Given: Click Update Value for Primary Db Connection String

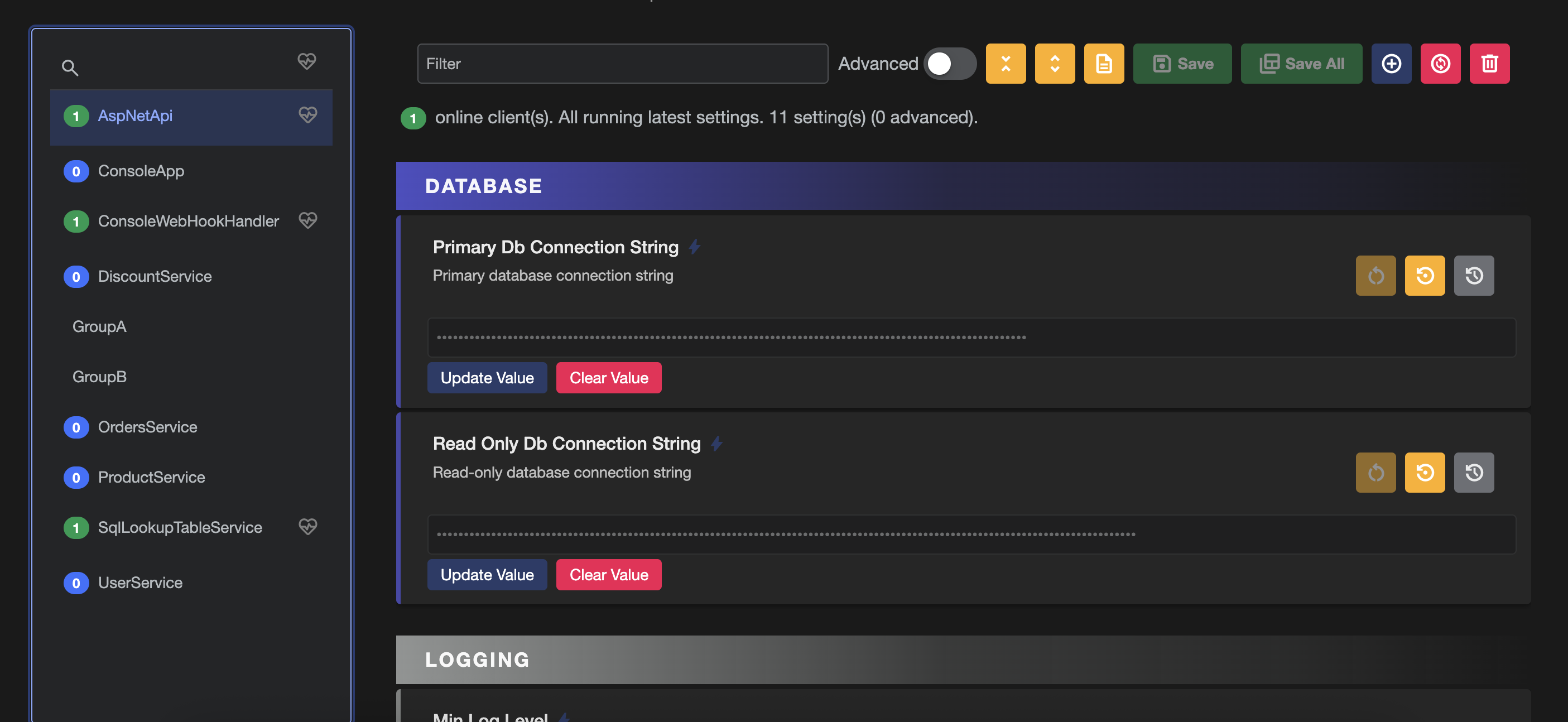Looking at the screenshot, I should click(x=487, y=377).
